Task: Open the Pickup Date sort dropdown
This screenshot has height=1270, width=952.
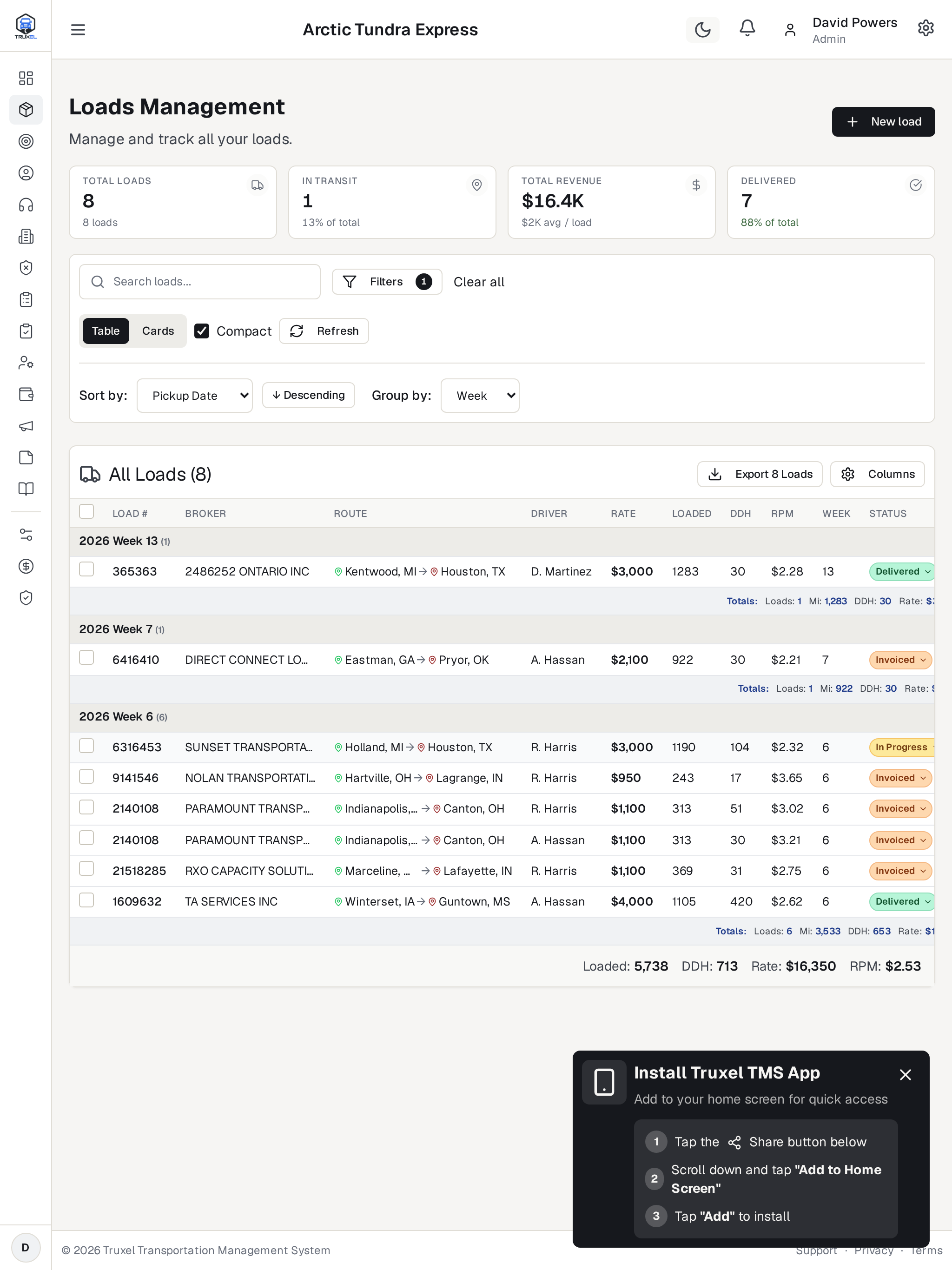Action: coord(195,396)
